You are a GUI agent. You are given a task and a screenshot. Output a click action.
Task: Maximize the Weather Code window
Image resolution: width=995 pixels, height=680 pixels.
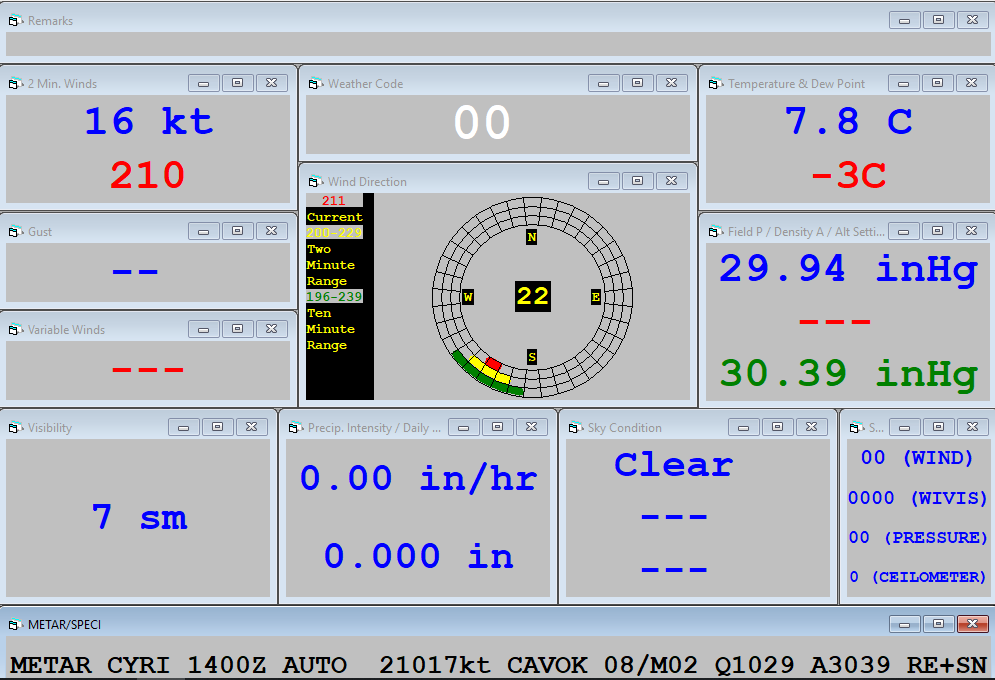point(638,83)
